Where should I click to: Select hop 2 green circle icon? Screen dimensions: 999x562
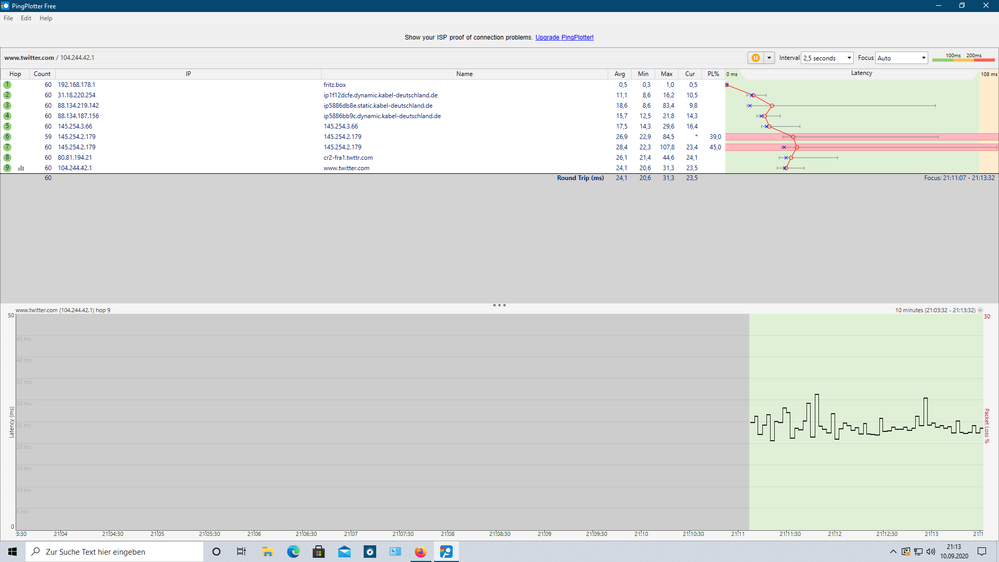[x=7, y=95]
